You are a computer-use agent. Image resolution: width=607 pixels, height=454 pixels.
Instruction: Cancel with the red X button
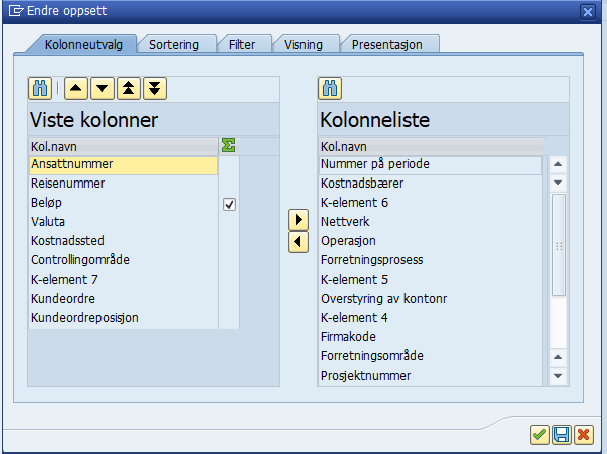pyautogui.click(x=584, y=435)
